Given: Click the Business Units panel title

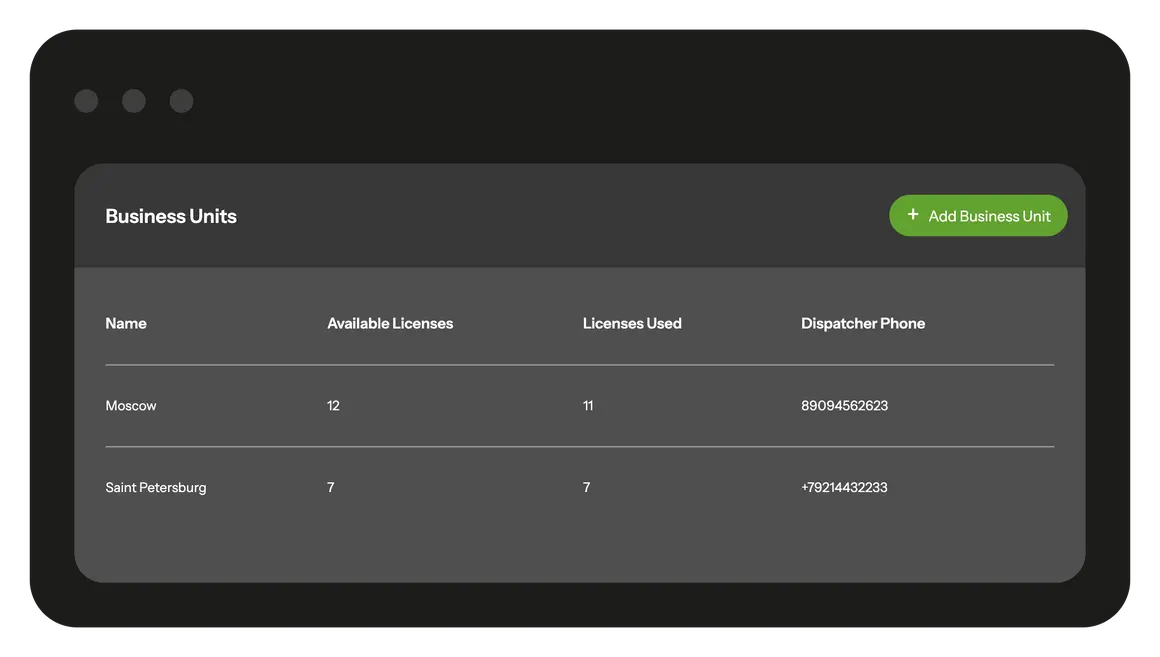Looking at the screenshot, I should pyautogui.click(x=171, y=216).
